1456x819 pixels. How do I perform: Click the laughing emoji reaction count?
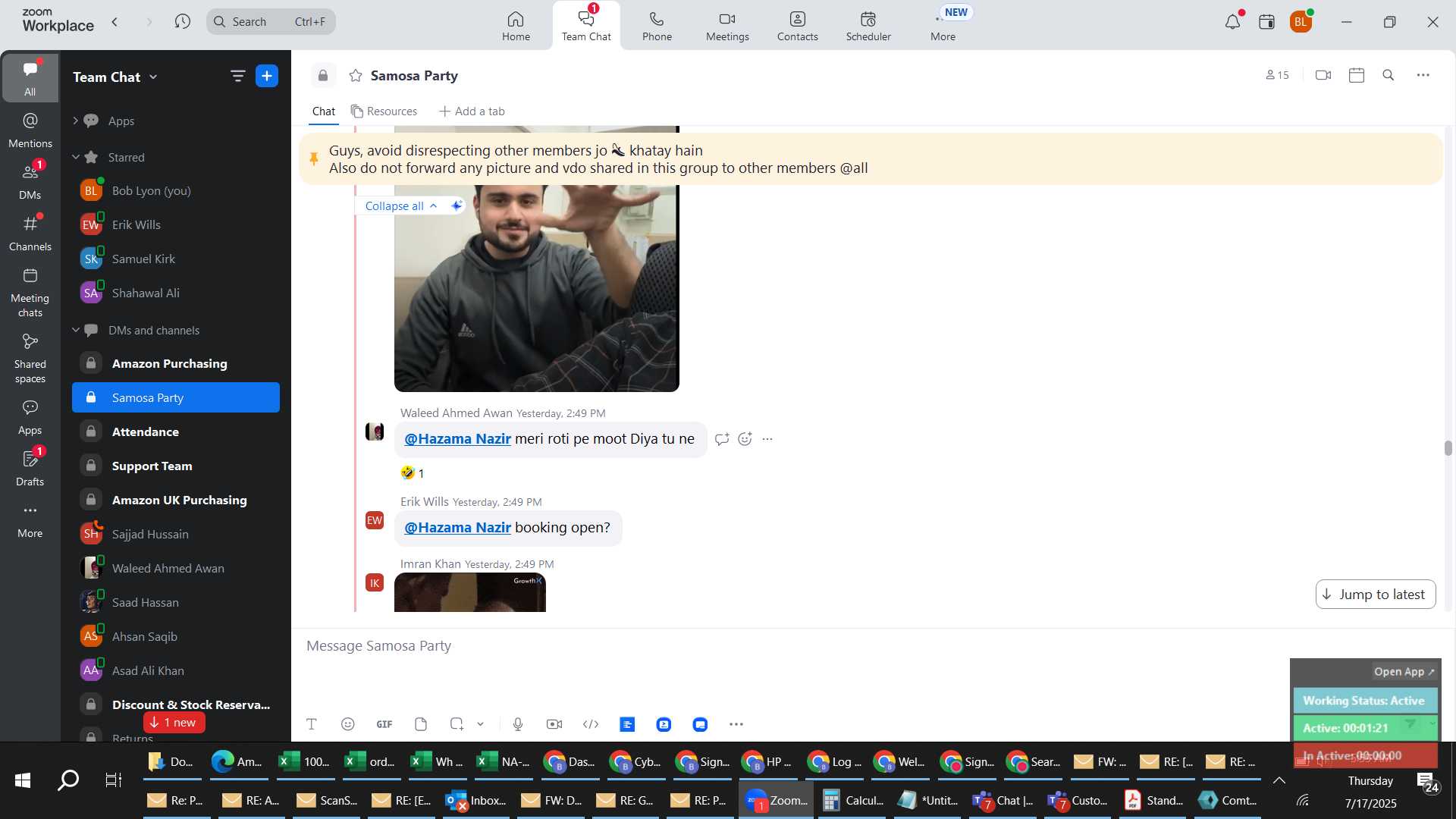[413, 473]
